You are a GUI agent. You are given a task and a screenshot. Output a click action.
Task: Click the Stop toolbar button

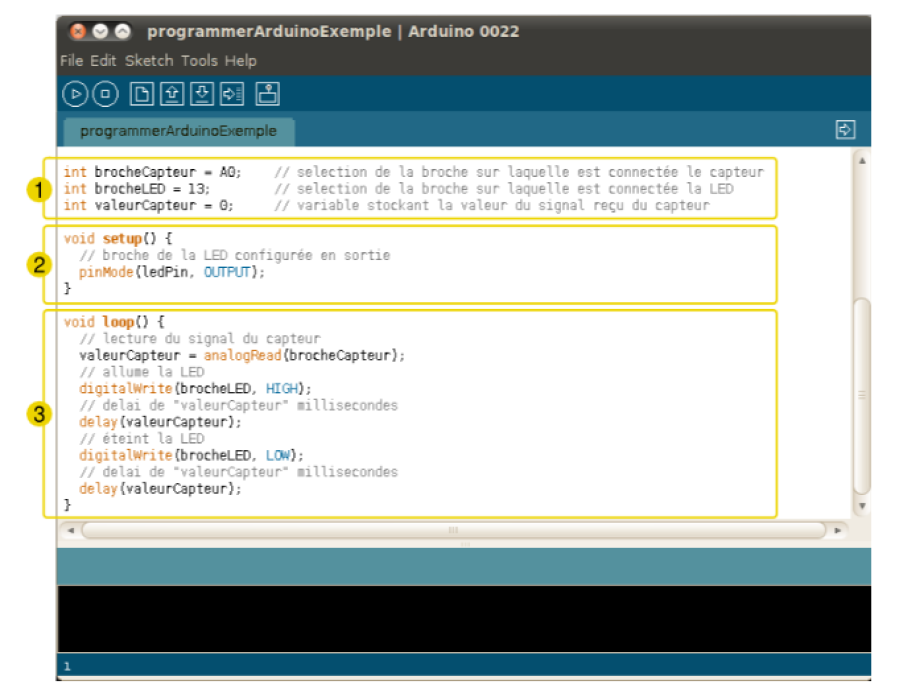[x=105, y=94]
